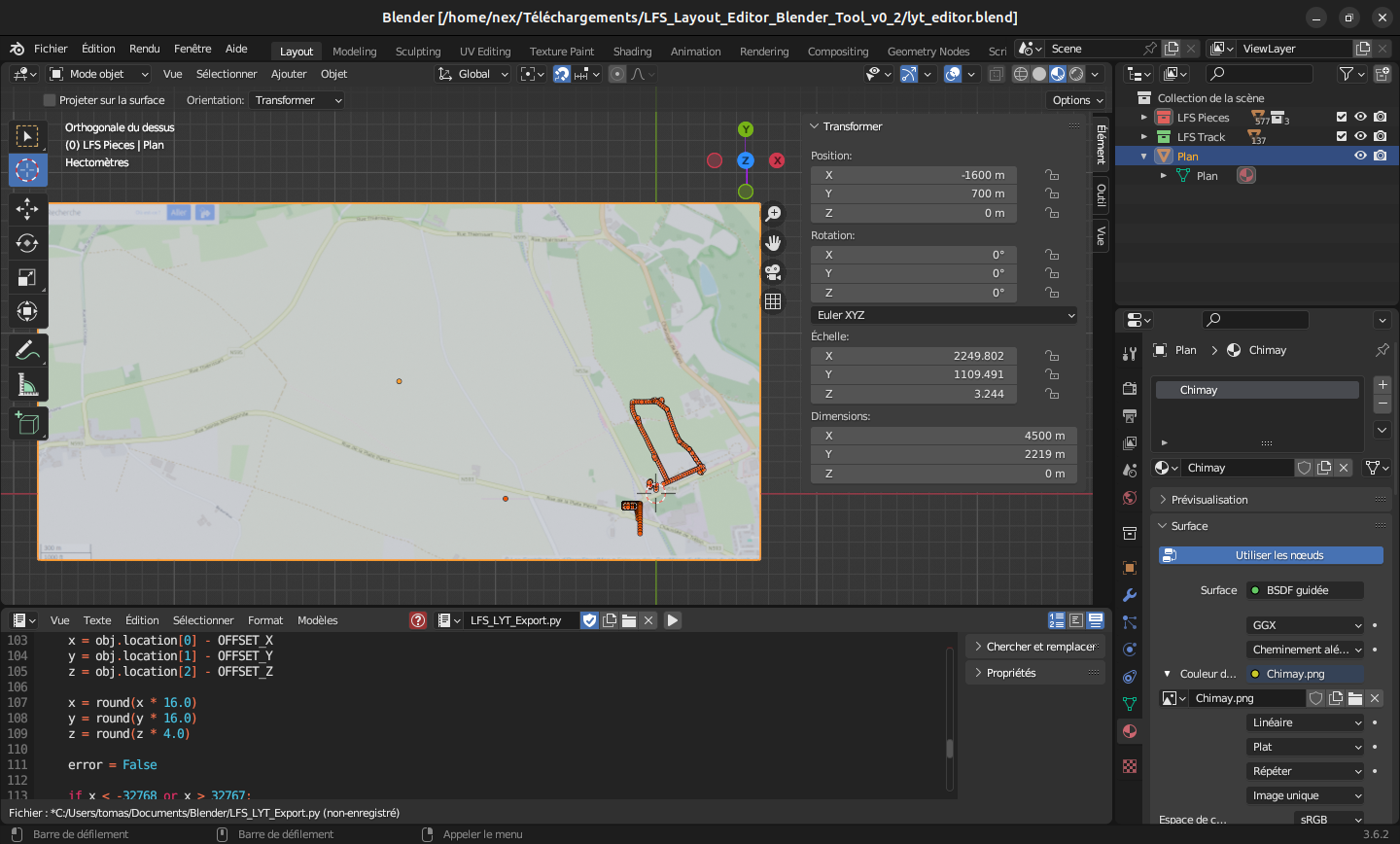
Task: Click the BSDF guidée surface shader button
Action: pos(1306,590)
